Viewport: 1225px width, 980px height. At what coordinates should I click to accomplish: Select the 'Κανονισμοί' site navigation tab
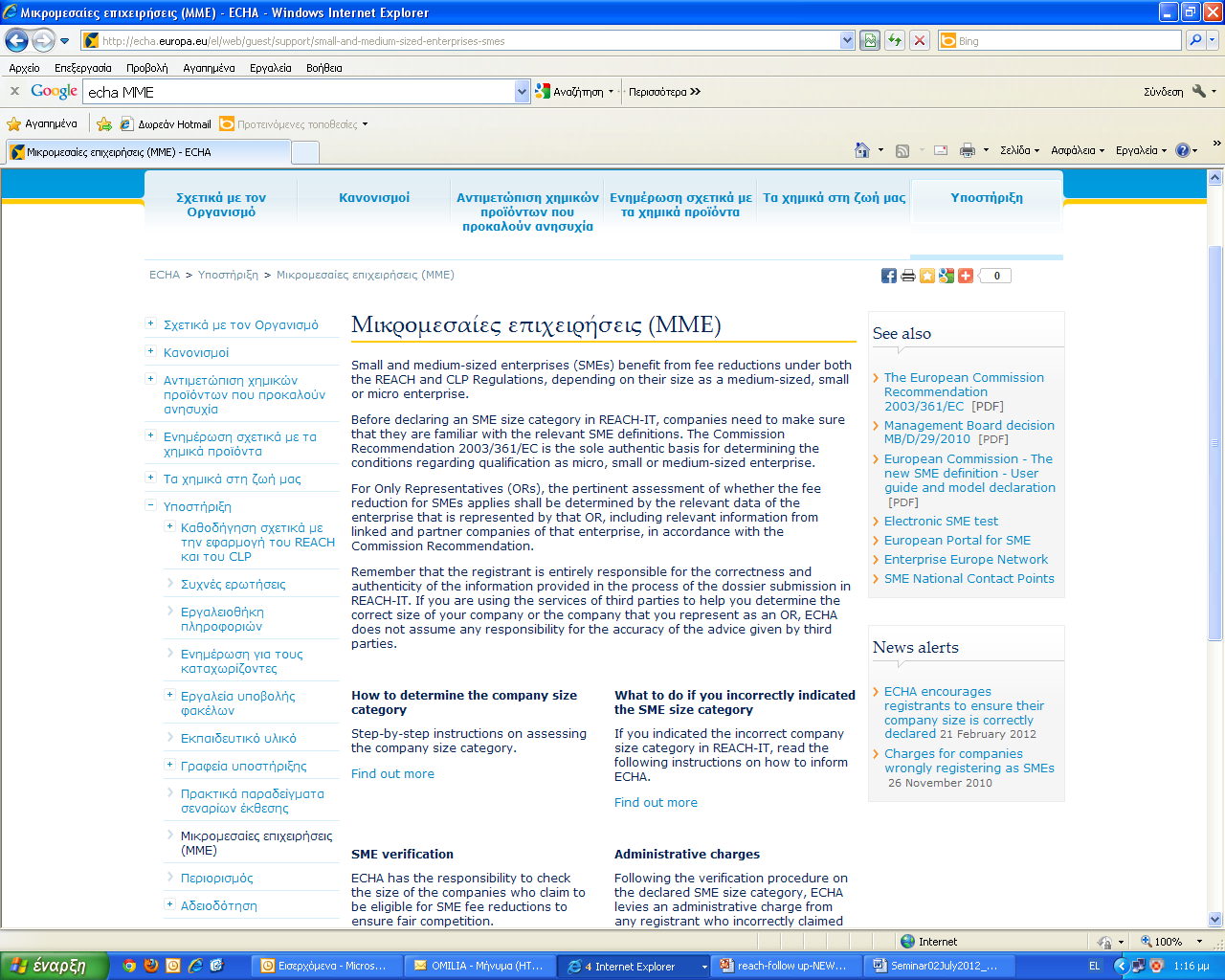[x=374, y=198]
